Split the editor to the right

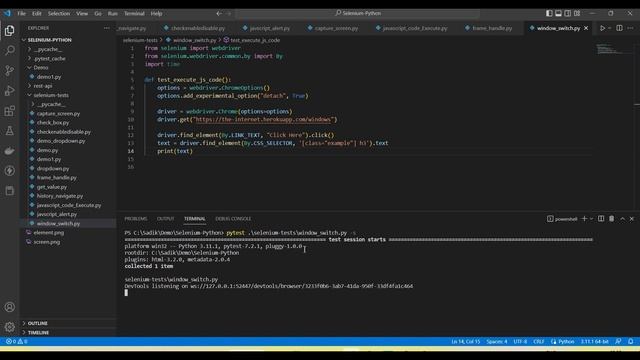coord(619,28)
